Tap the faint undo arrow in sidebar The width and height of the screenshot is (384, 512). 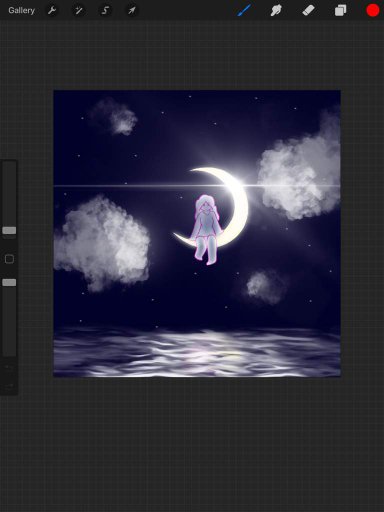9,367
